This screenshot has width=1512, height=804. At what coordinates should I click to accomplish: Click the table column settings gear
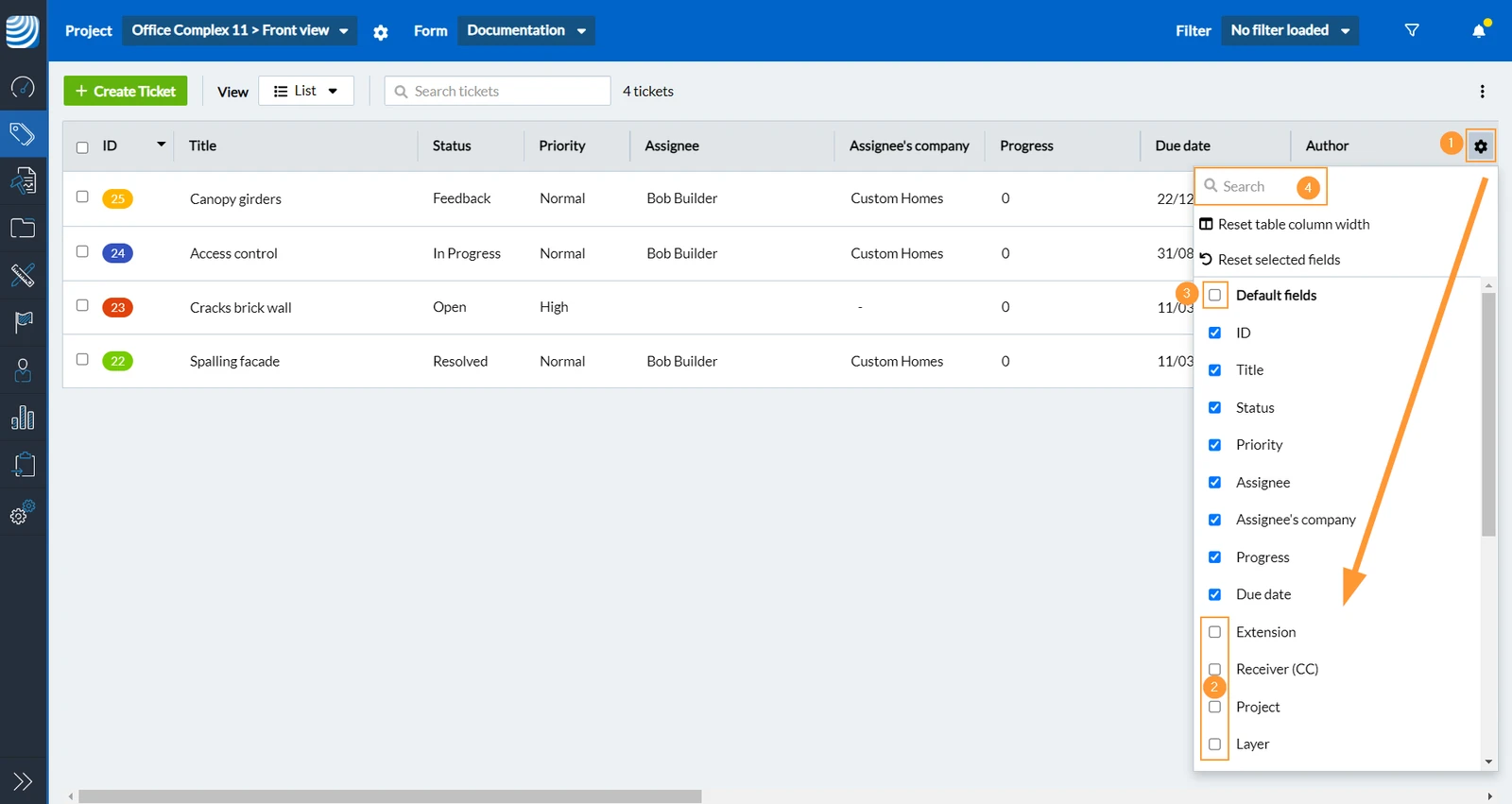click(1481, 146)
